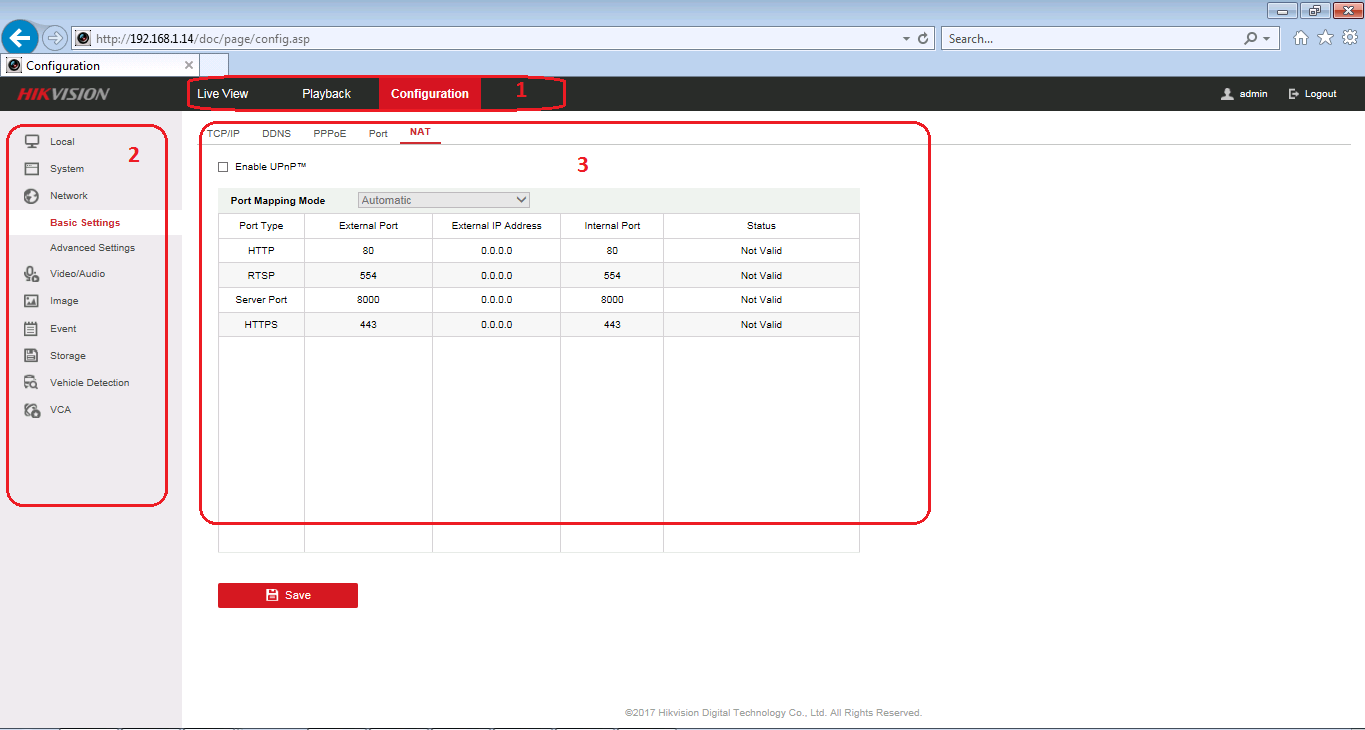Open the Live View page
1365x730 pixels.
click(x=222, y=94)
